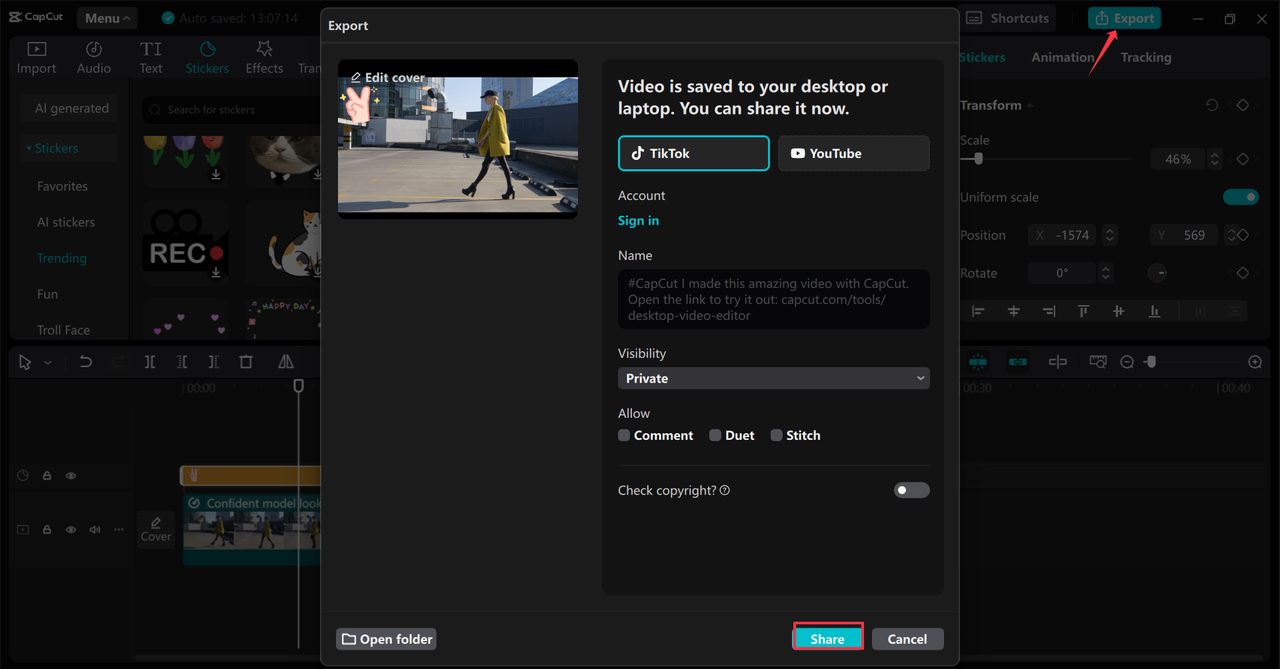The width and height of the screenshot is (1280, 669).
Task: Open main track more options dots
Action: pyautogui.click(x=119, y=530)
